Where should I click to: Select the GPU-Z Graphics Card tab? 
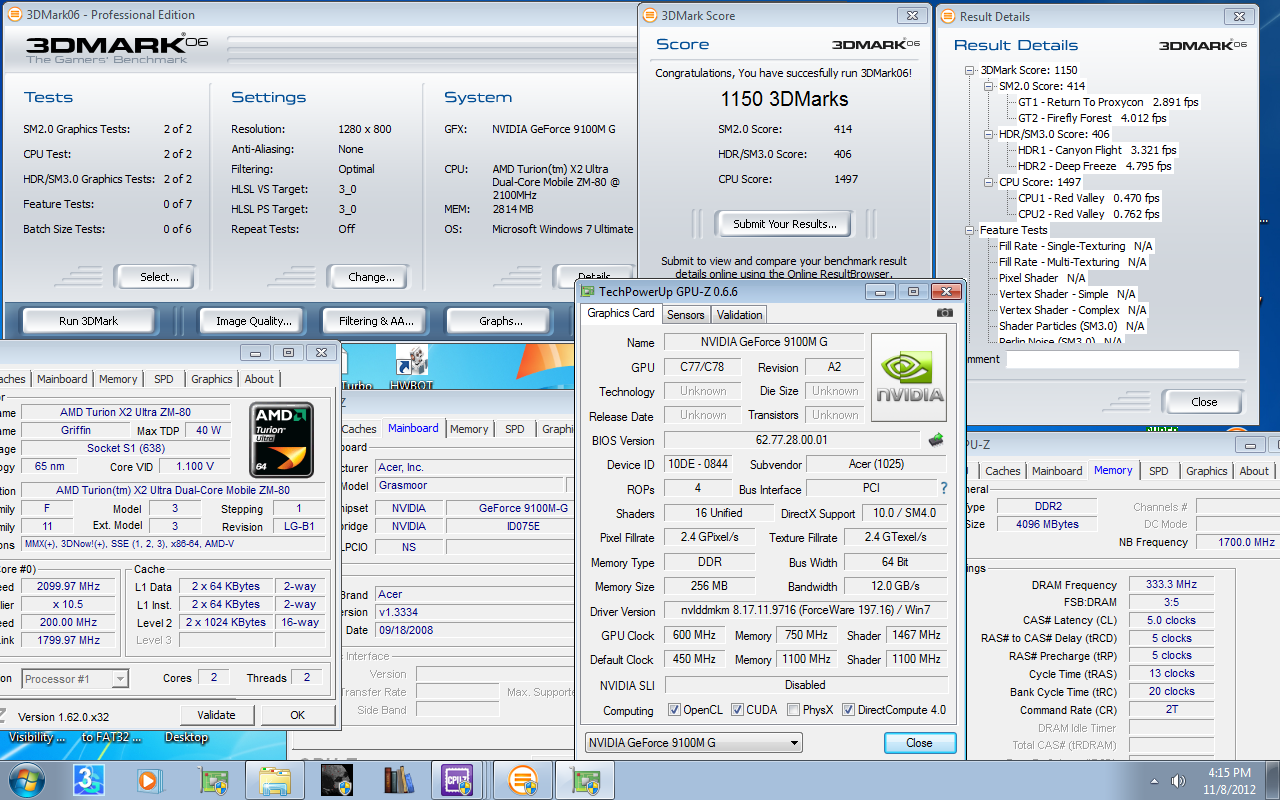(x=621, y=313)
